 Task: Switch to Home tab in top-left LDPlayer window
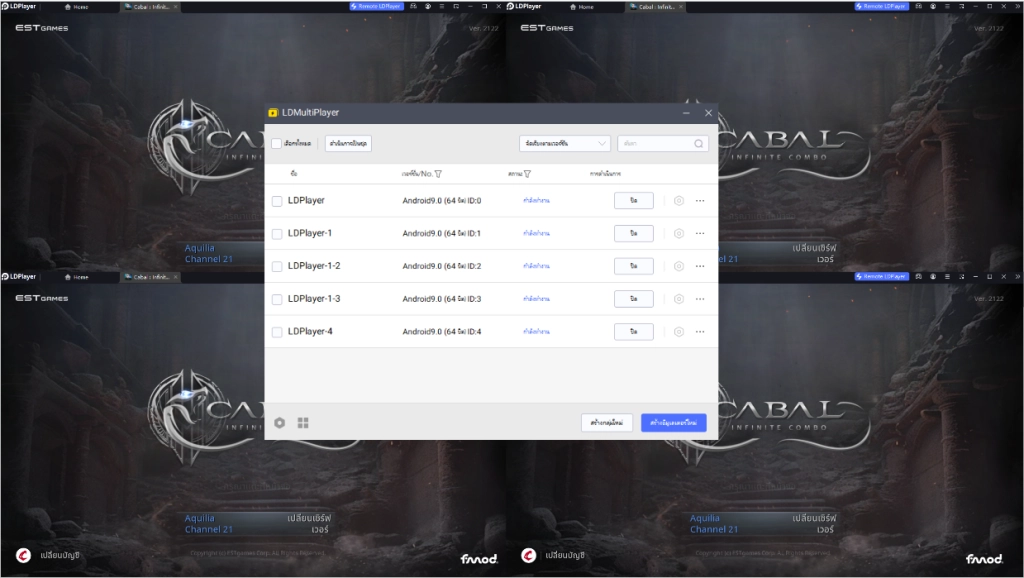tap(76, 7)
